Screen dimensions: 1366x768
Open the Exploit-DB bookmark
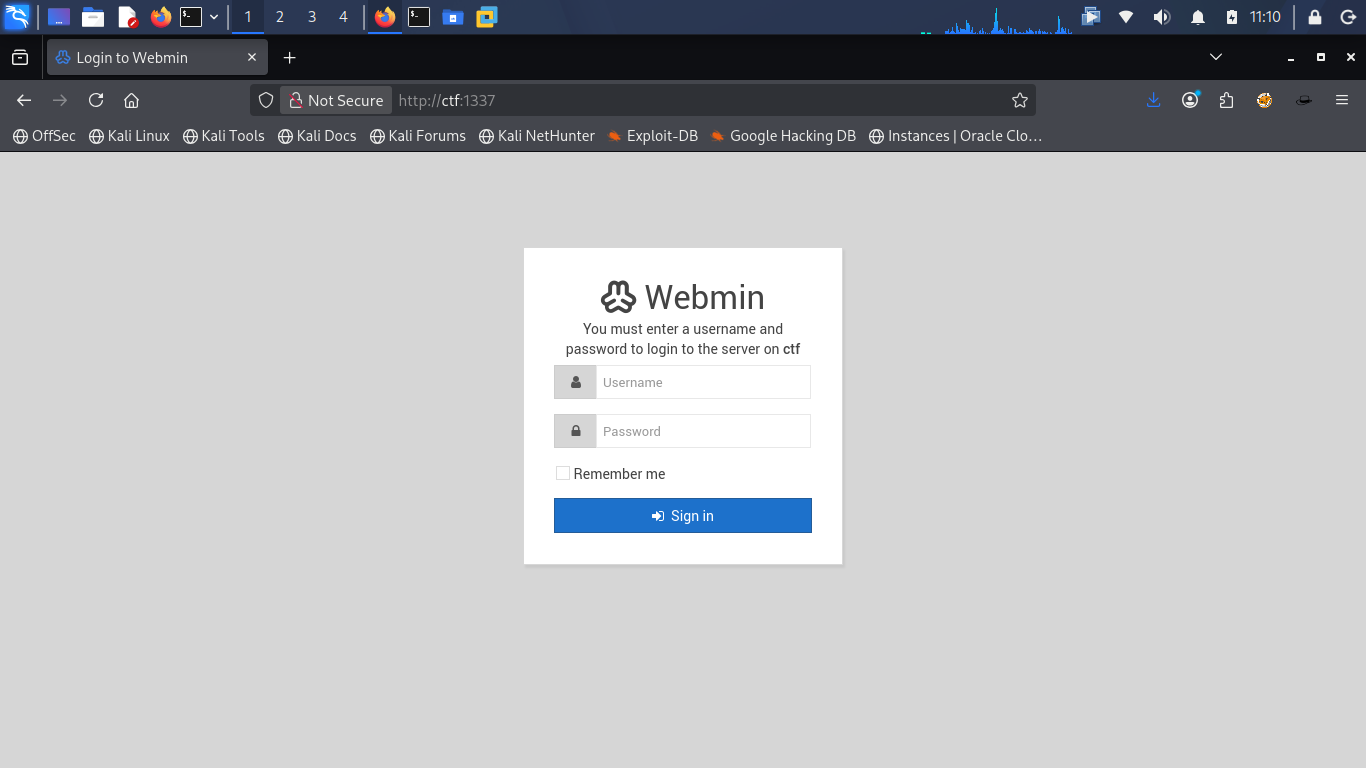coord(652,136)
